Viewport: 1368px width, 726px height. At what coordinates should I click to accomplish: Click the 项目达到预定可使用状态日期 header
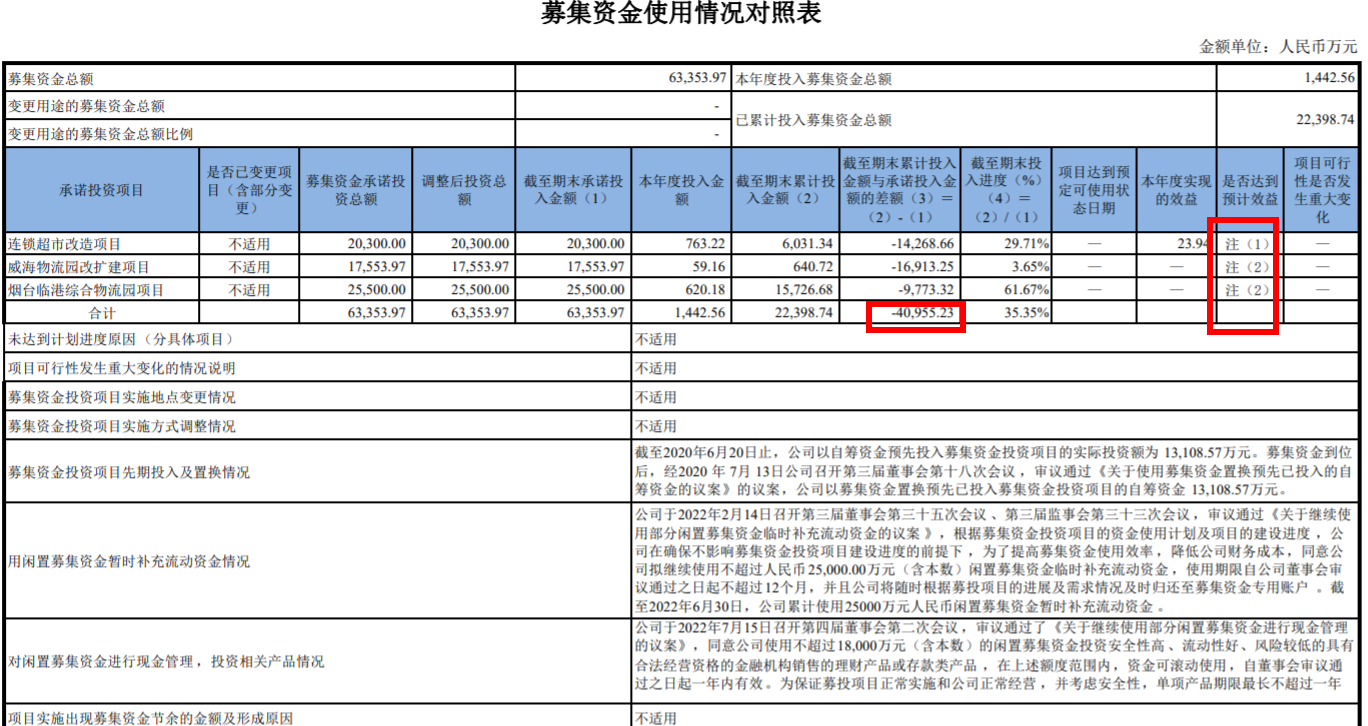coord(1094,190)
